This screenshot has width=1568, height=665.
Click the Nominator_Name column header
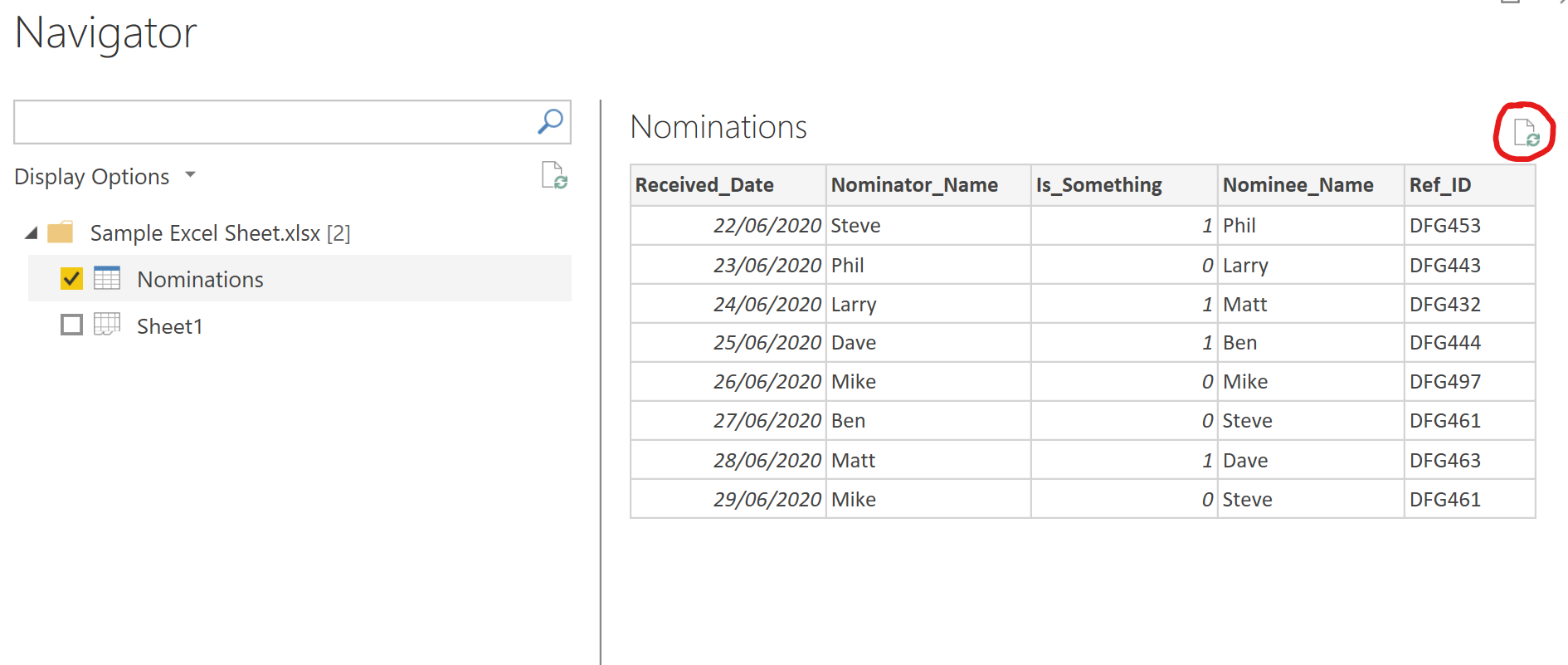pos(928,185)
